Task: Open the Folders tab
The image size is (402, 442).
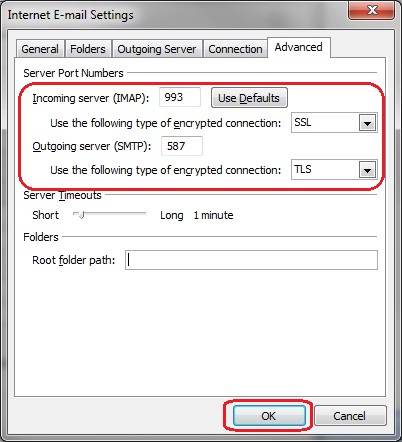Action: coord(88,49)
